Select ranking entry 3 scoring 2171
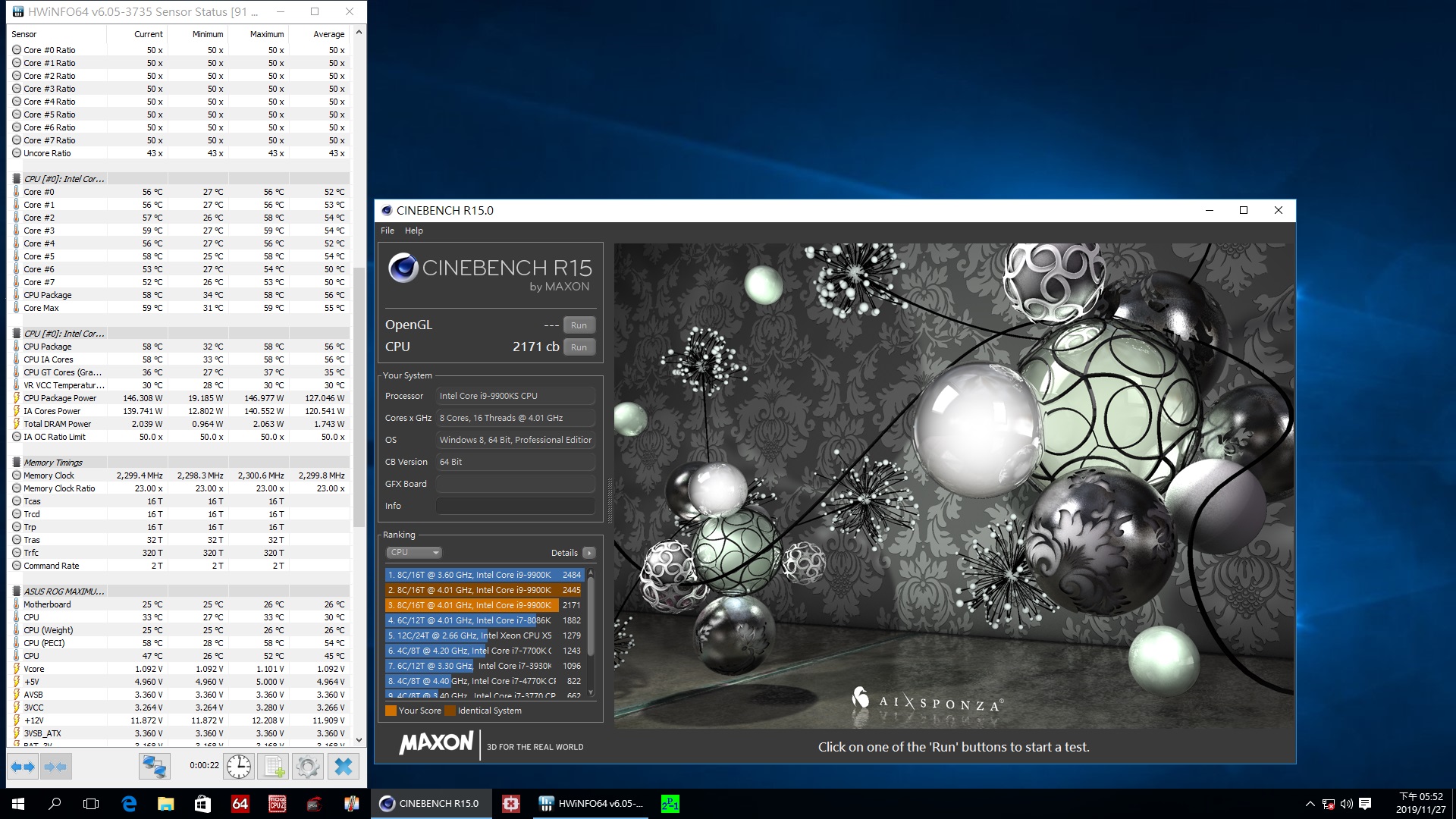The height and width of the screenshot is (819, 1456). [x=484, y=605]
